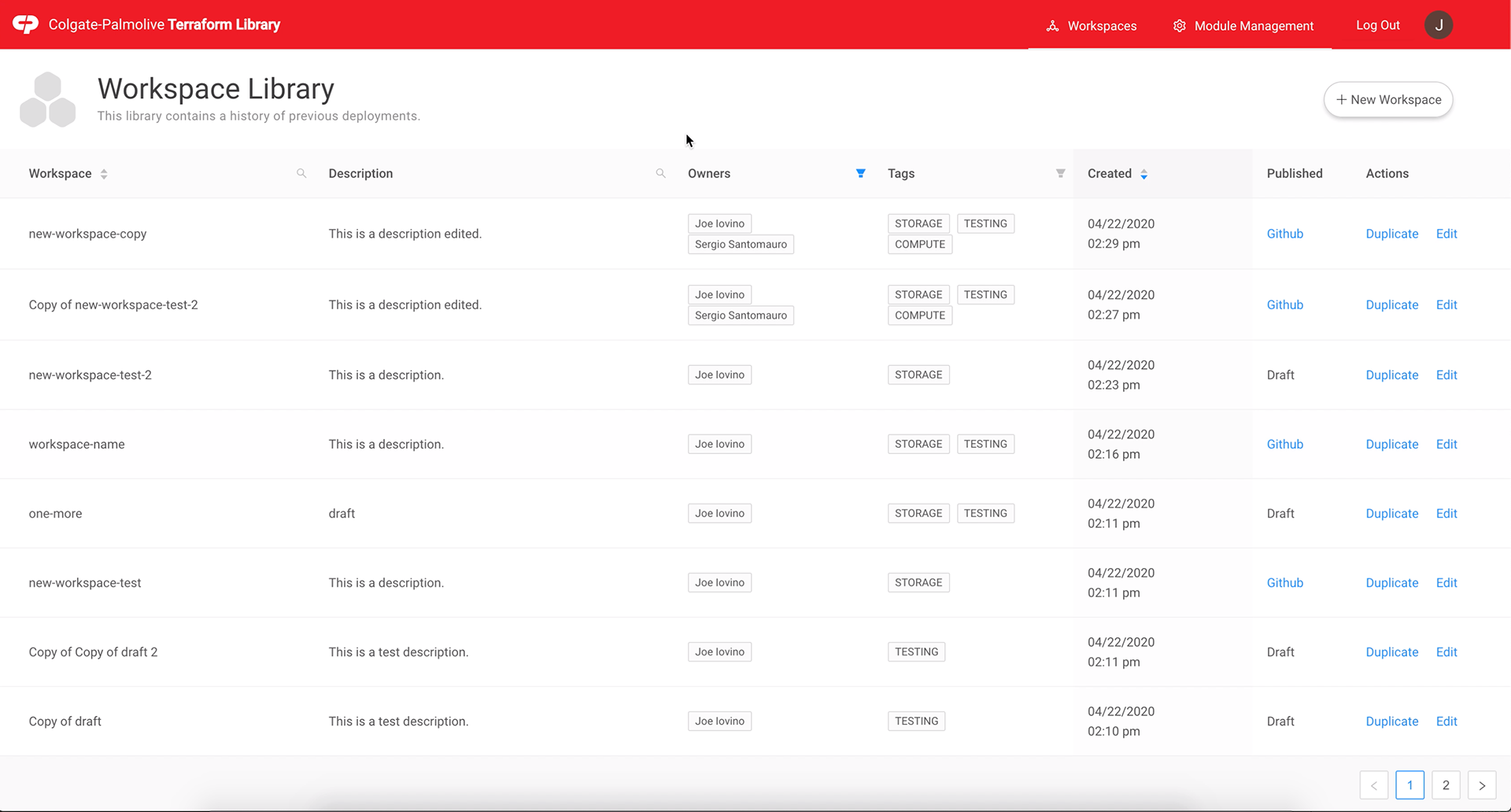Click the Workspace Library hexagon icon
This screenshot has height=812, width=1511.
coord(47,100)
